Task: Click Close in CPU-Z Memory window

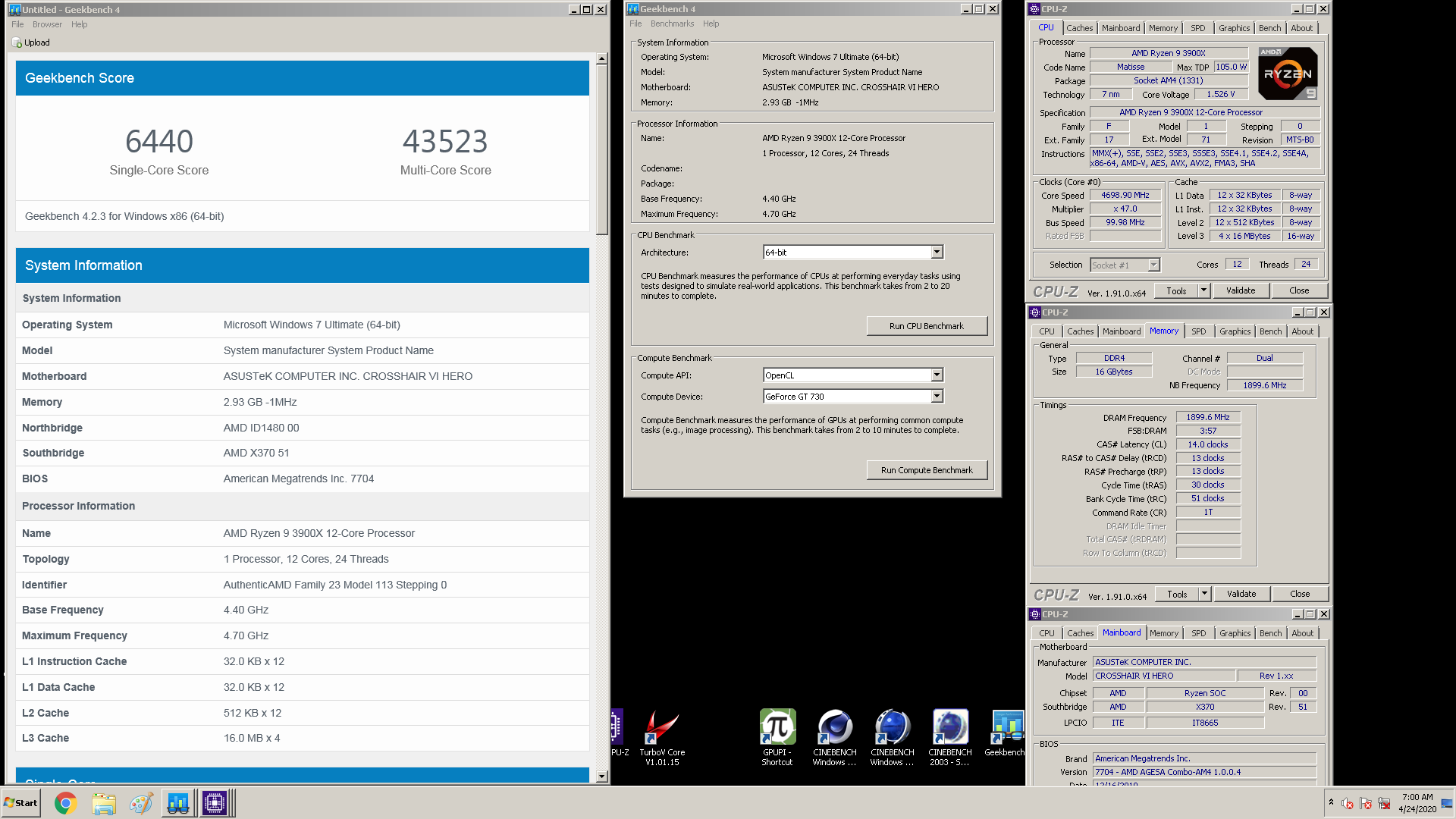Action: (1300, 594)
